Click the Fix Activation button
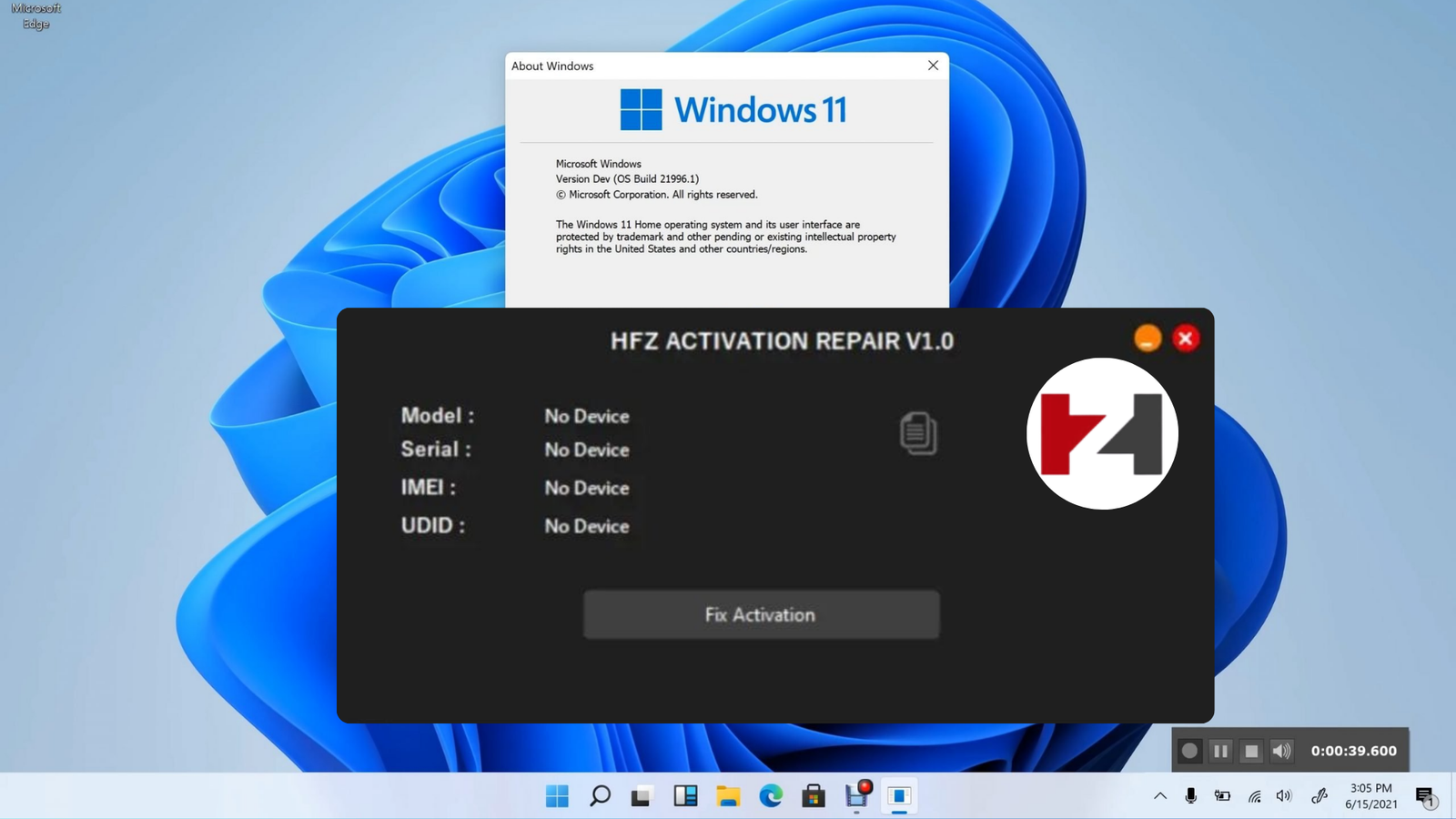1456x819 pixels. [x=761, y=614]
